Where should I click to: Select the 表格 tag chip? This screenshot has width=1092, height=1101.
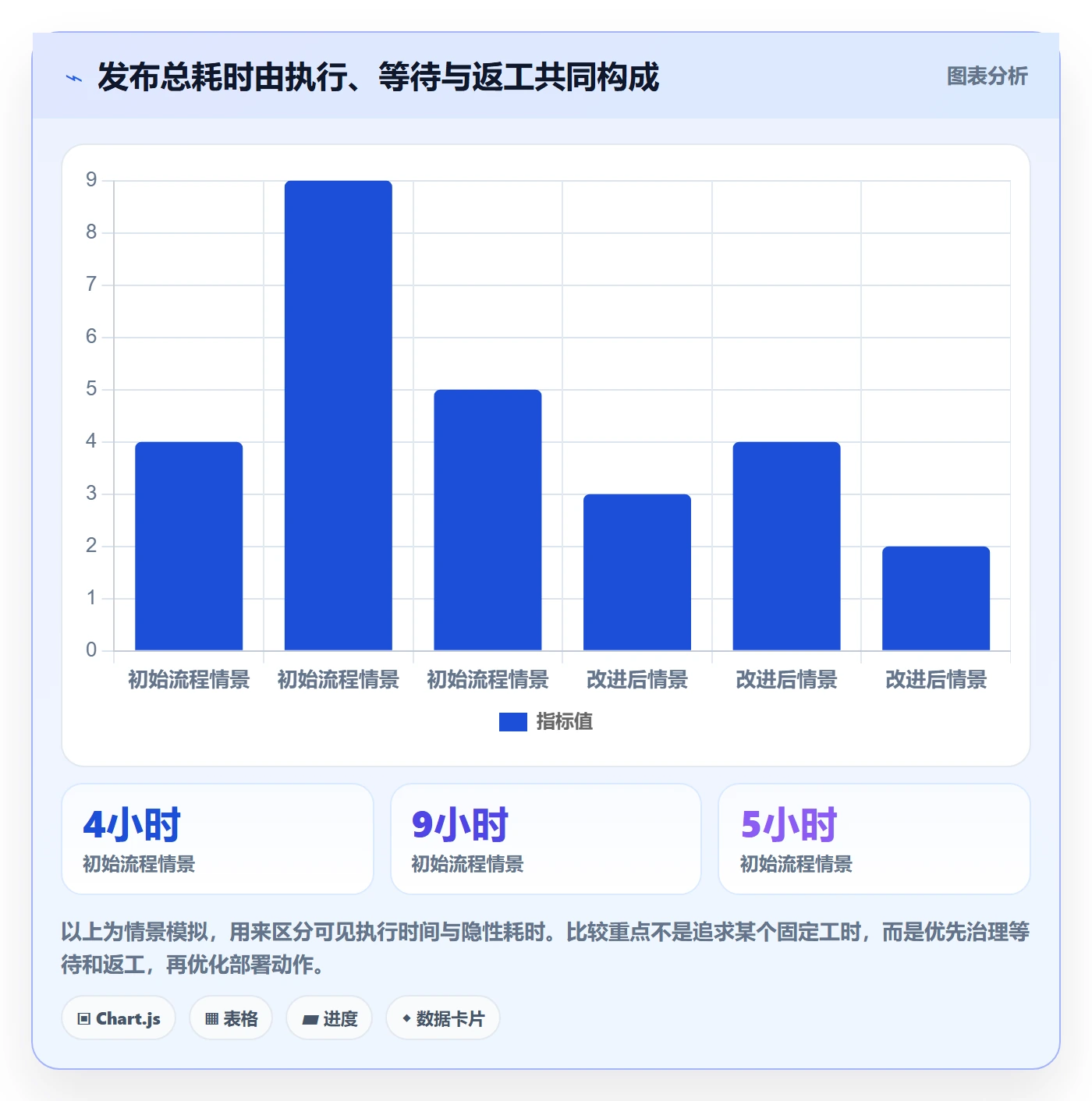231,1018
